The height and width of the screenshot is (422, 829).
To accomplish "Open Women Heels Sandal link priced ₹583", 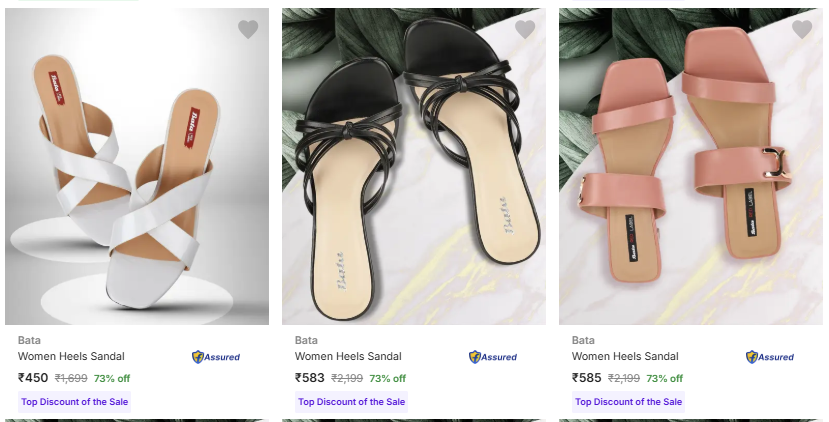I will 348,356.
